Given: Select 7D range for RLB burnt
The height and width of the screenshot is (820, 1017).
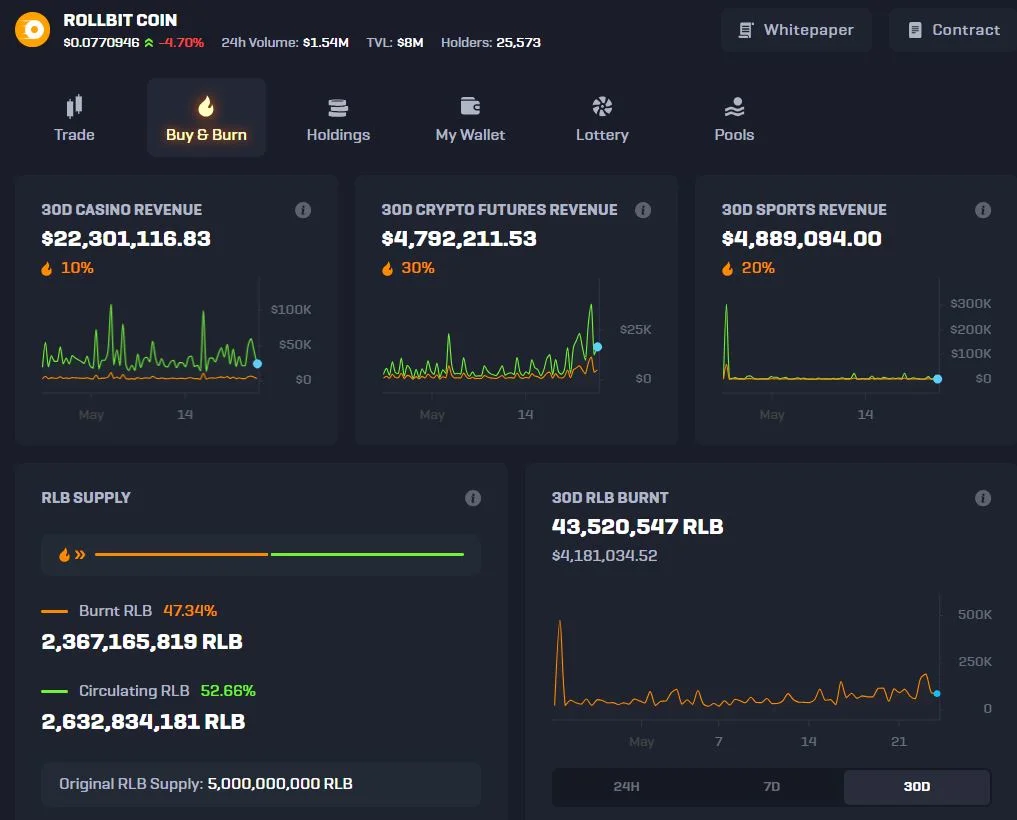Looking at the screenshot, I should coord(771,786).
